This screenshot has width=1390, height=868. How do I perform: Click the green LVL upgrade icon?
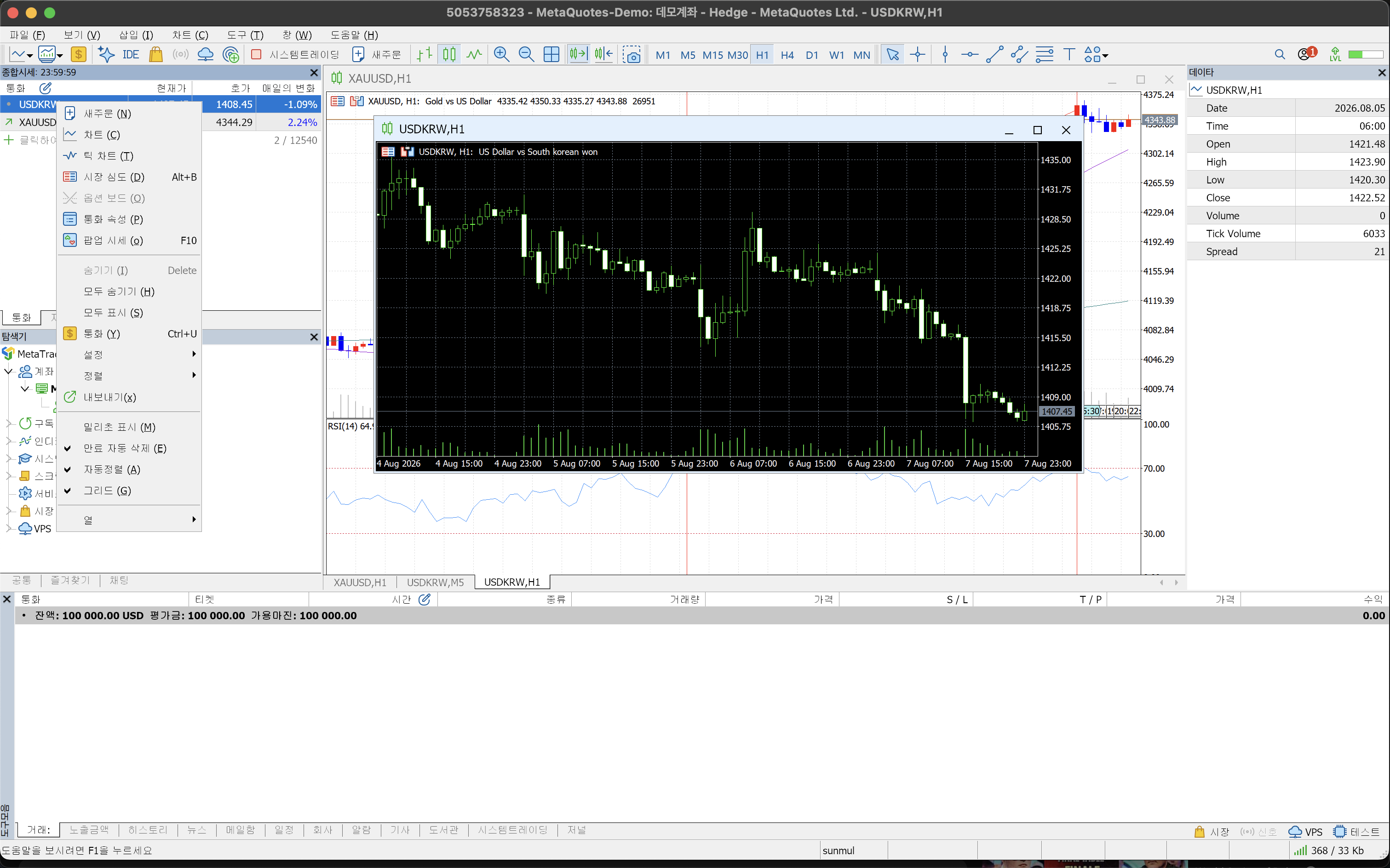[1335, 55]
